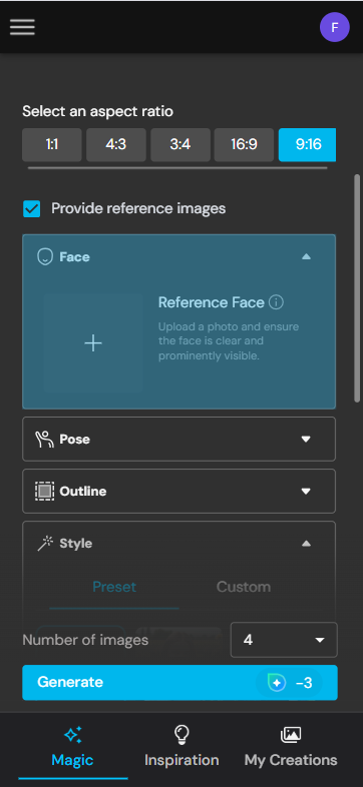Collapse the Style section arrow
This screenshot has width=363, height=787.
[306, 543]
